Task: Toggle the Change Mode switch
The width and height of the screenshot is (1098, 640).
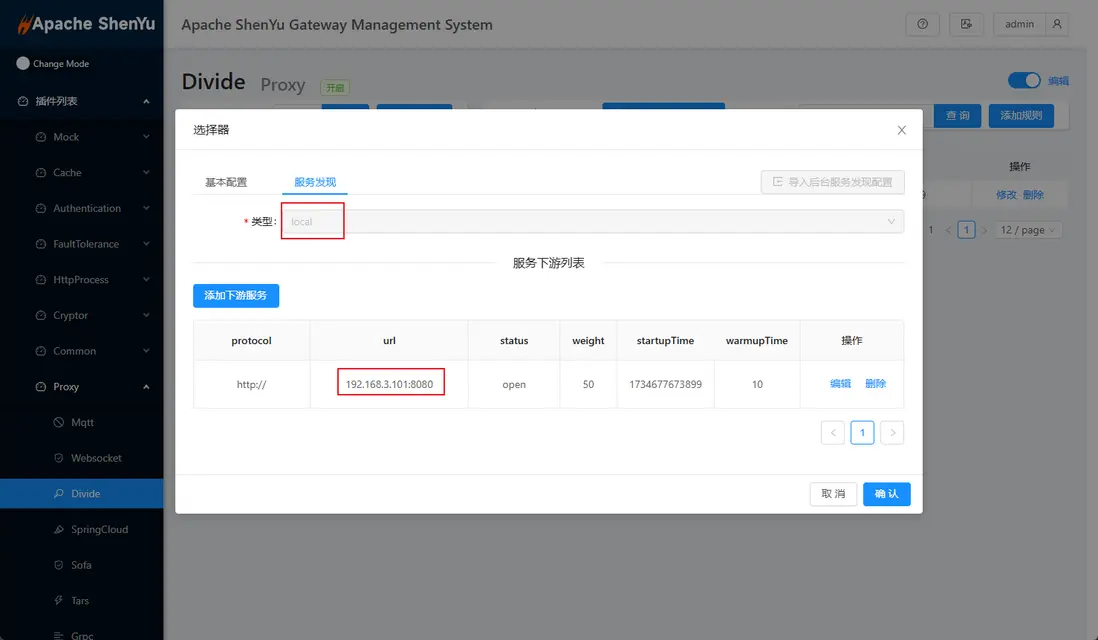Action: coord(24,63)
